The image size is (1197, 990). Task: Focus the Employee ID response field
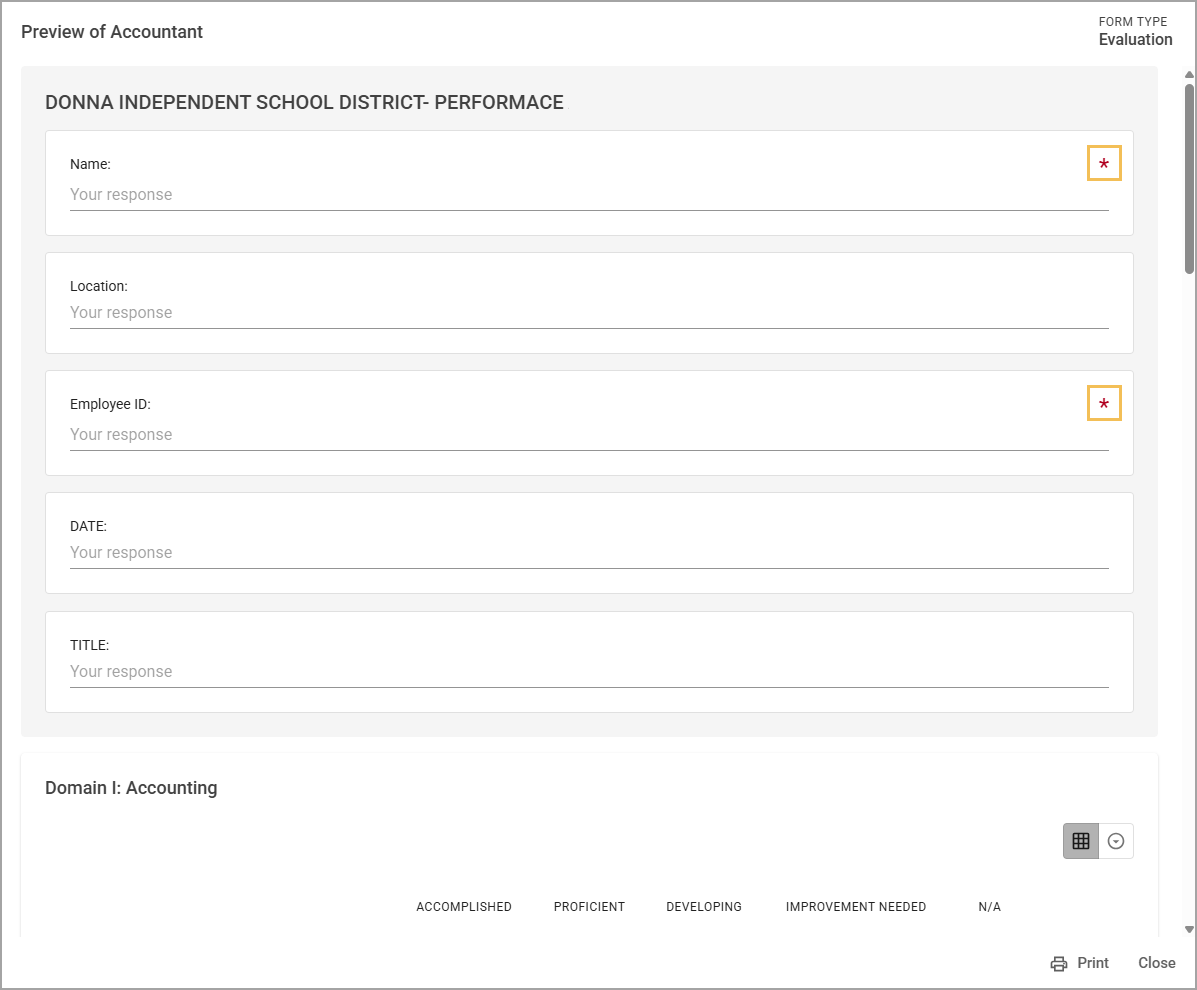click(x=589, y=435)
